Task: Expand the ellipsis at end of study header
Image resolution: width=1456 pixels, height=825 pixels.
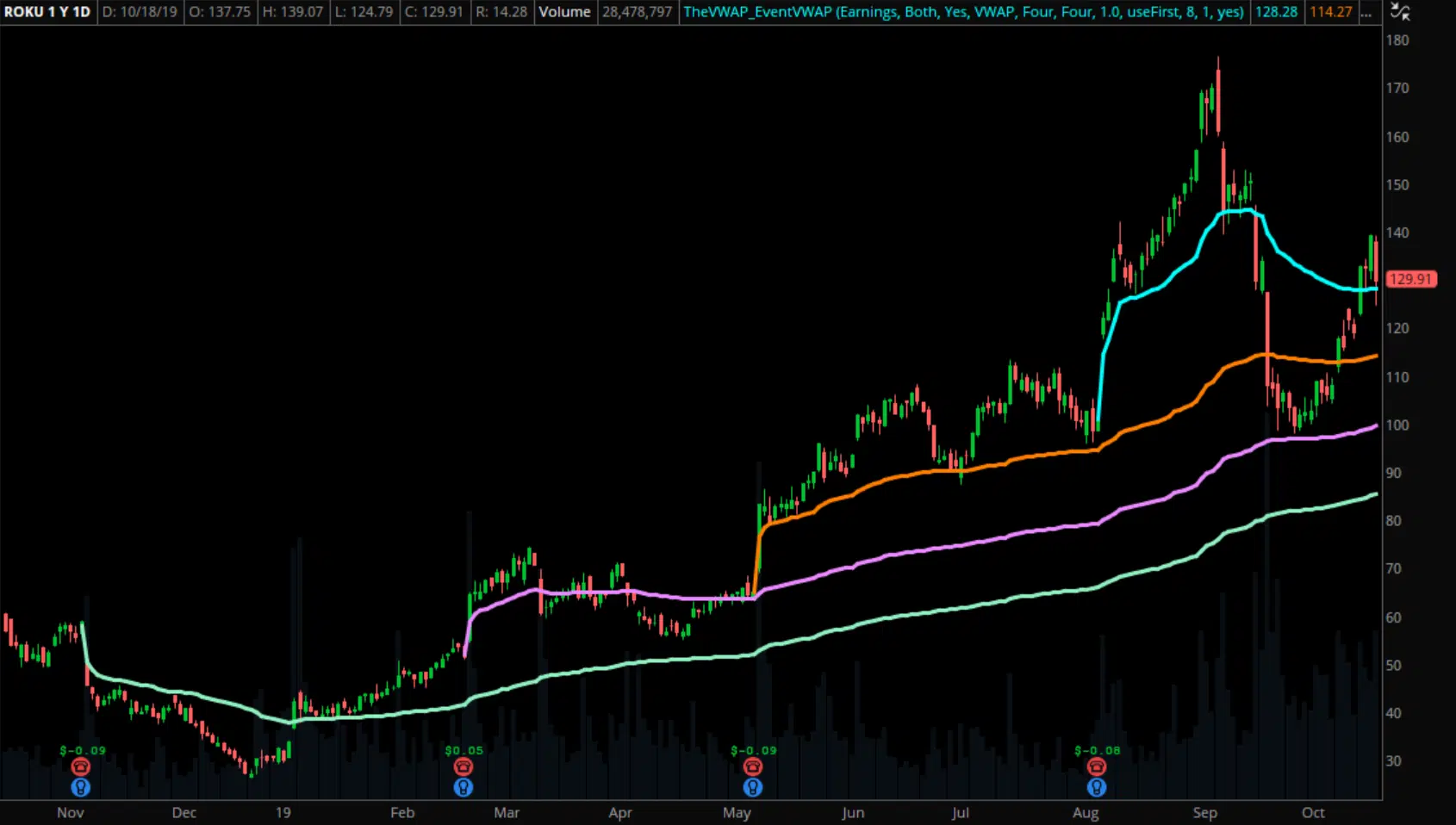Action: tap(1366, 12)
